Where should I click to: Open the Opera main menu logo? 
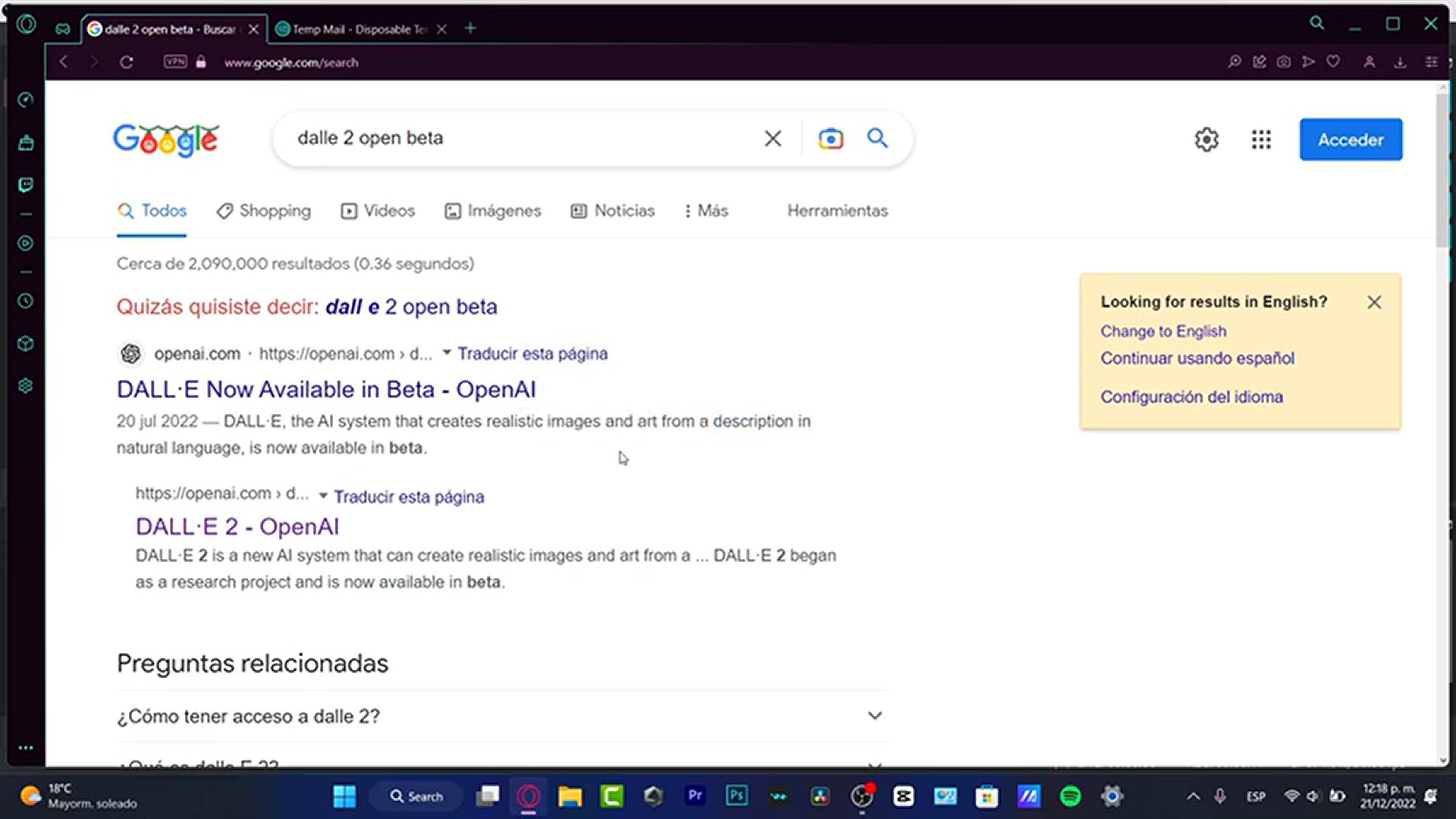(26, 24)
